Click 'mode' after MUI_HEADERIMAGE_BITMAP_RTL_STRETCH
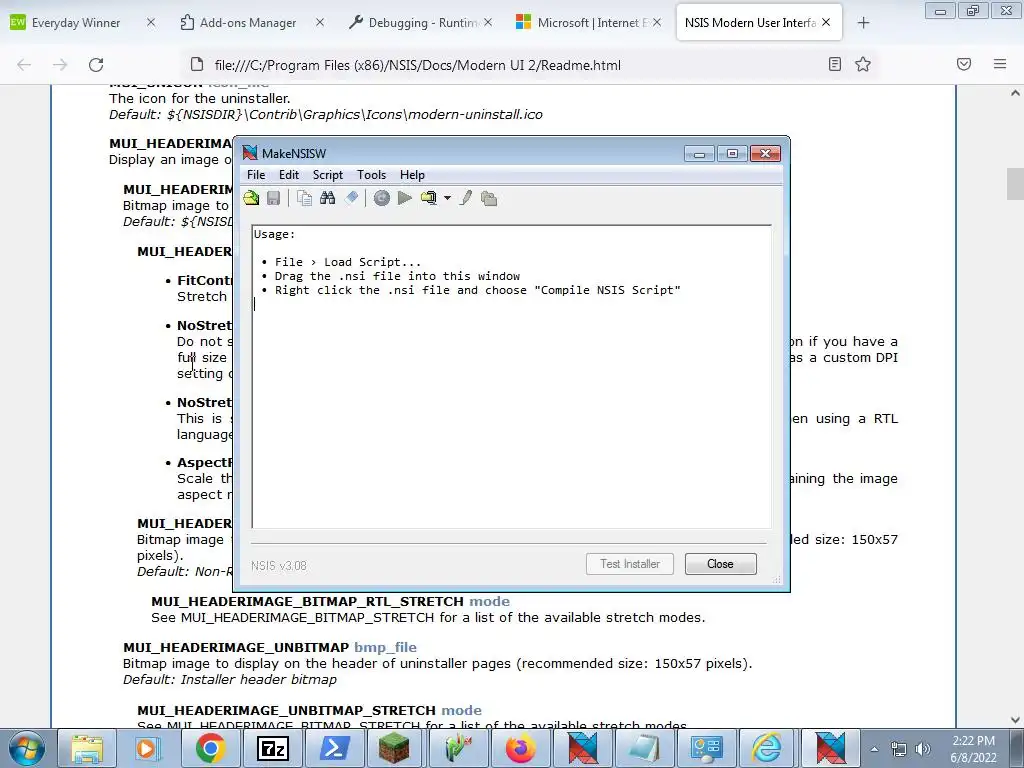The height and width of the screenshot is (768, 1024). 489,601
